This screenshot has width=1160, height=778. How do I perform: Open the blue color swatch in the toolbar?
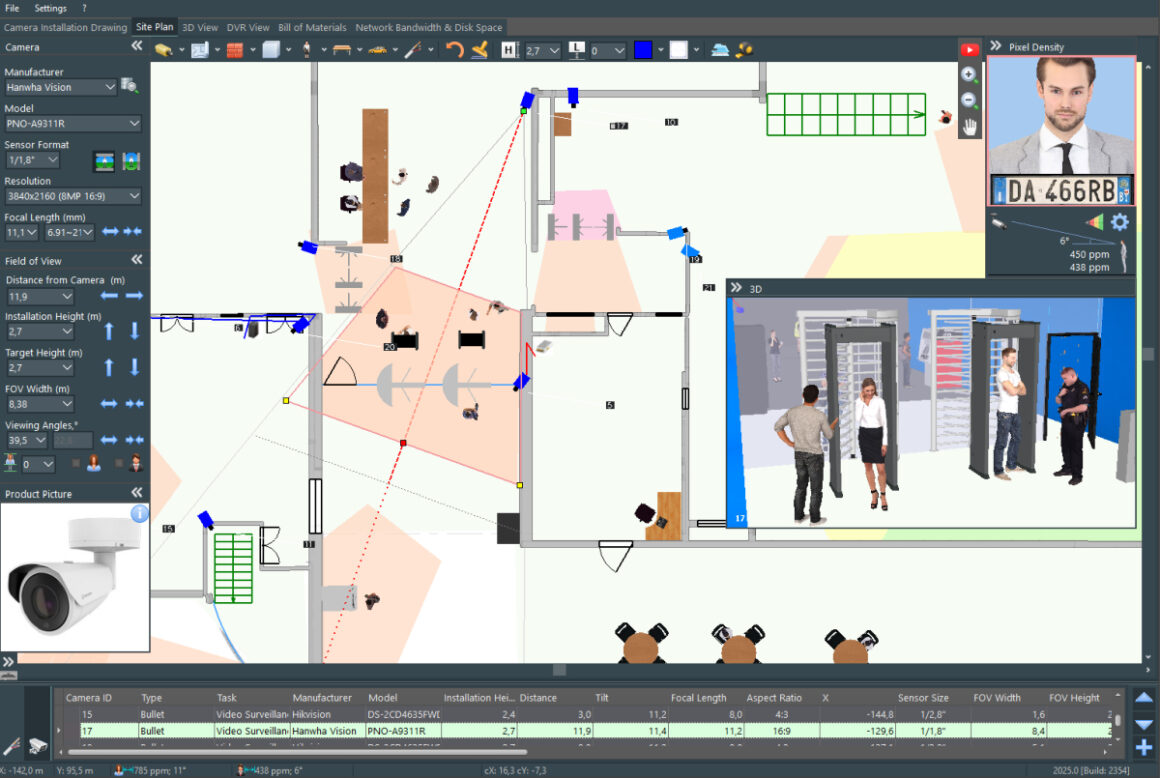point(641,48)
